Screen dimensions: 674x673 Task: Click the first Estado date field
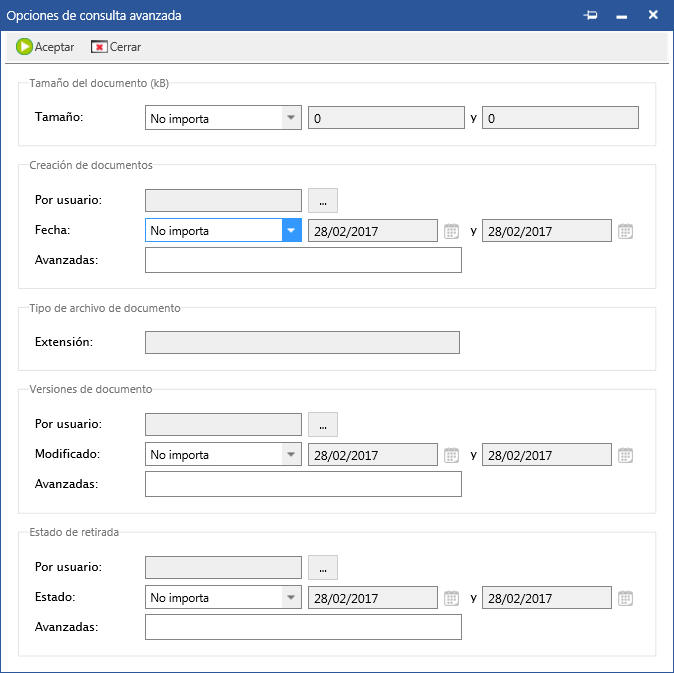tap(373, 598)
